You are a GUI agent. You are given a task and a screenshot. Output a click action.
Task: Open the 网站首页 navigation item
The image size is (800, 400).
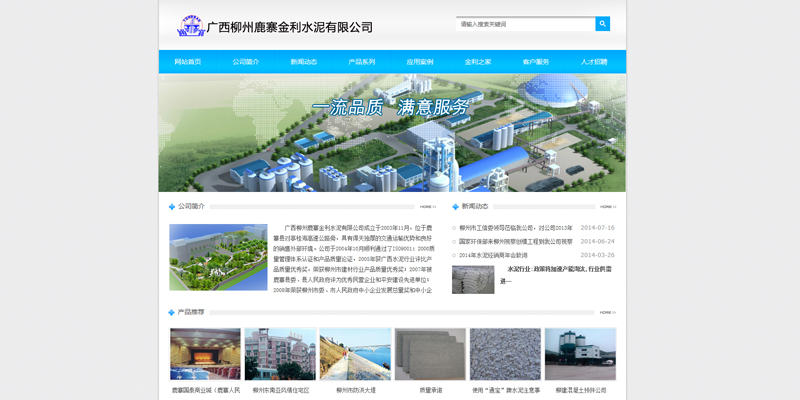click(188, 62)
